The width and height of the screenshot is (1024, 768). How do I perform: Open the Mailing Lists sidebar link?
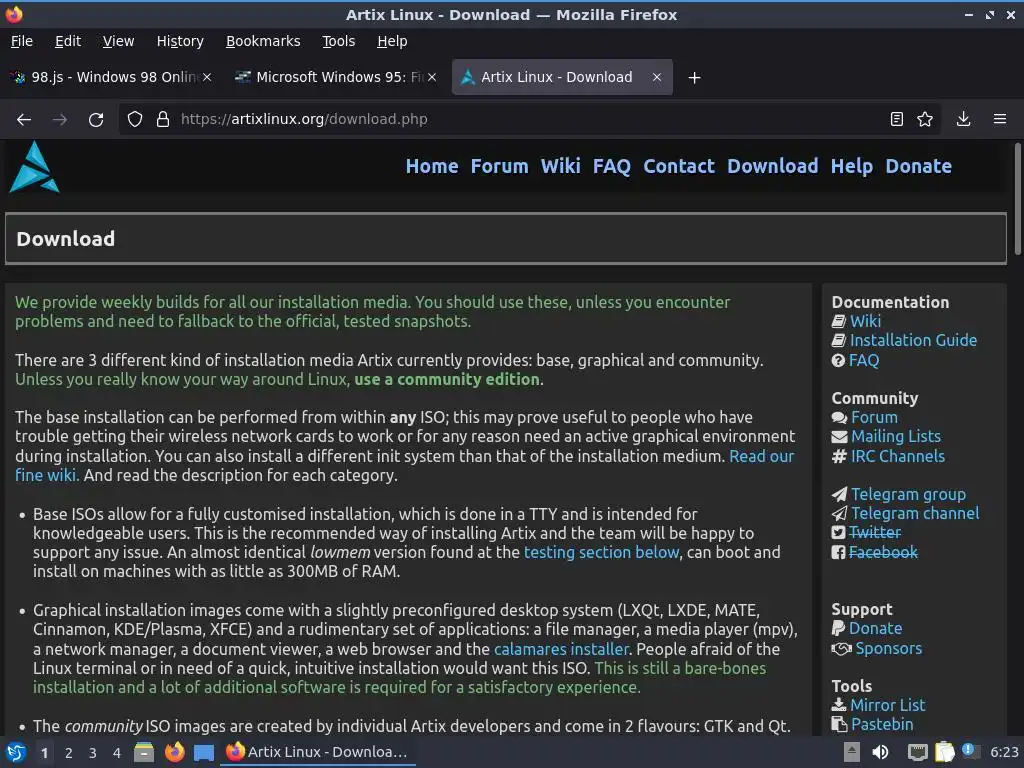[896, 437]
